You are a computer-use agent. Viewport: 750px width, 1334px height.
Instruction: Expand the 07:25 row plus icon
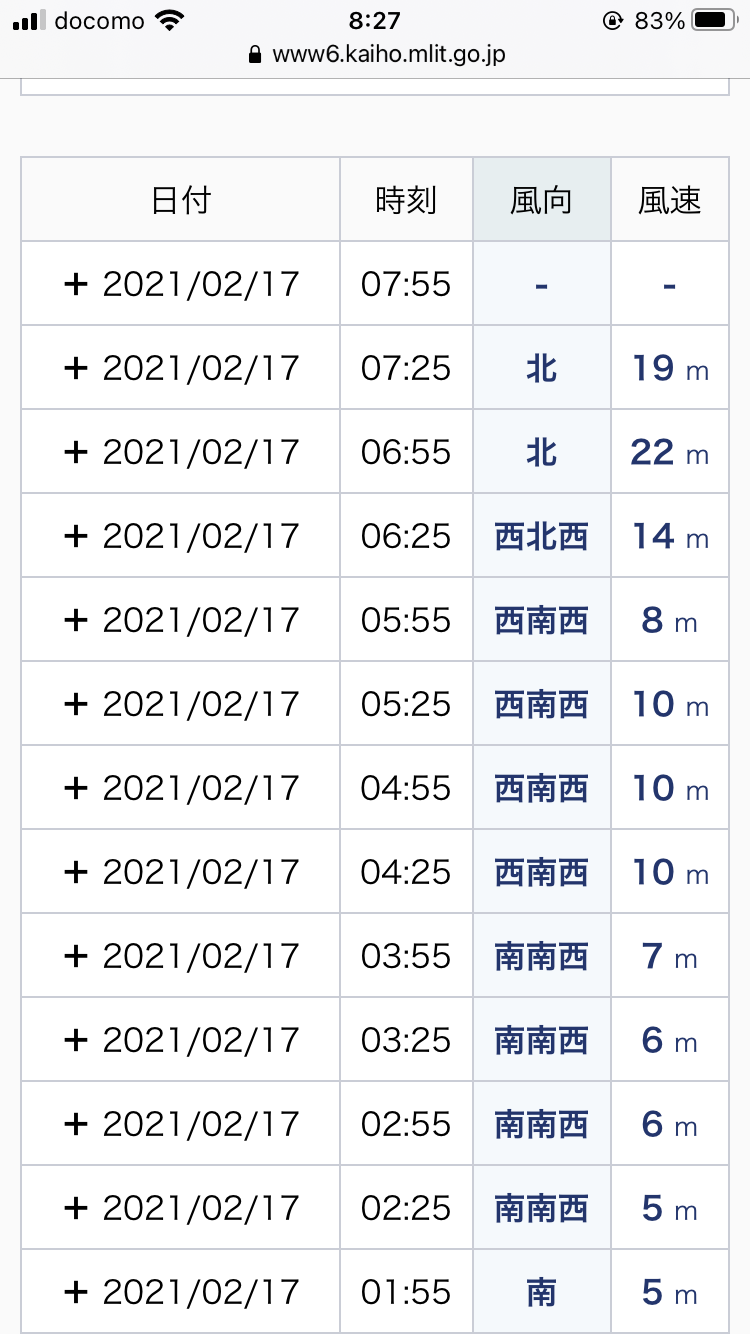click(76, 368)
